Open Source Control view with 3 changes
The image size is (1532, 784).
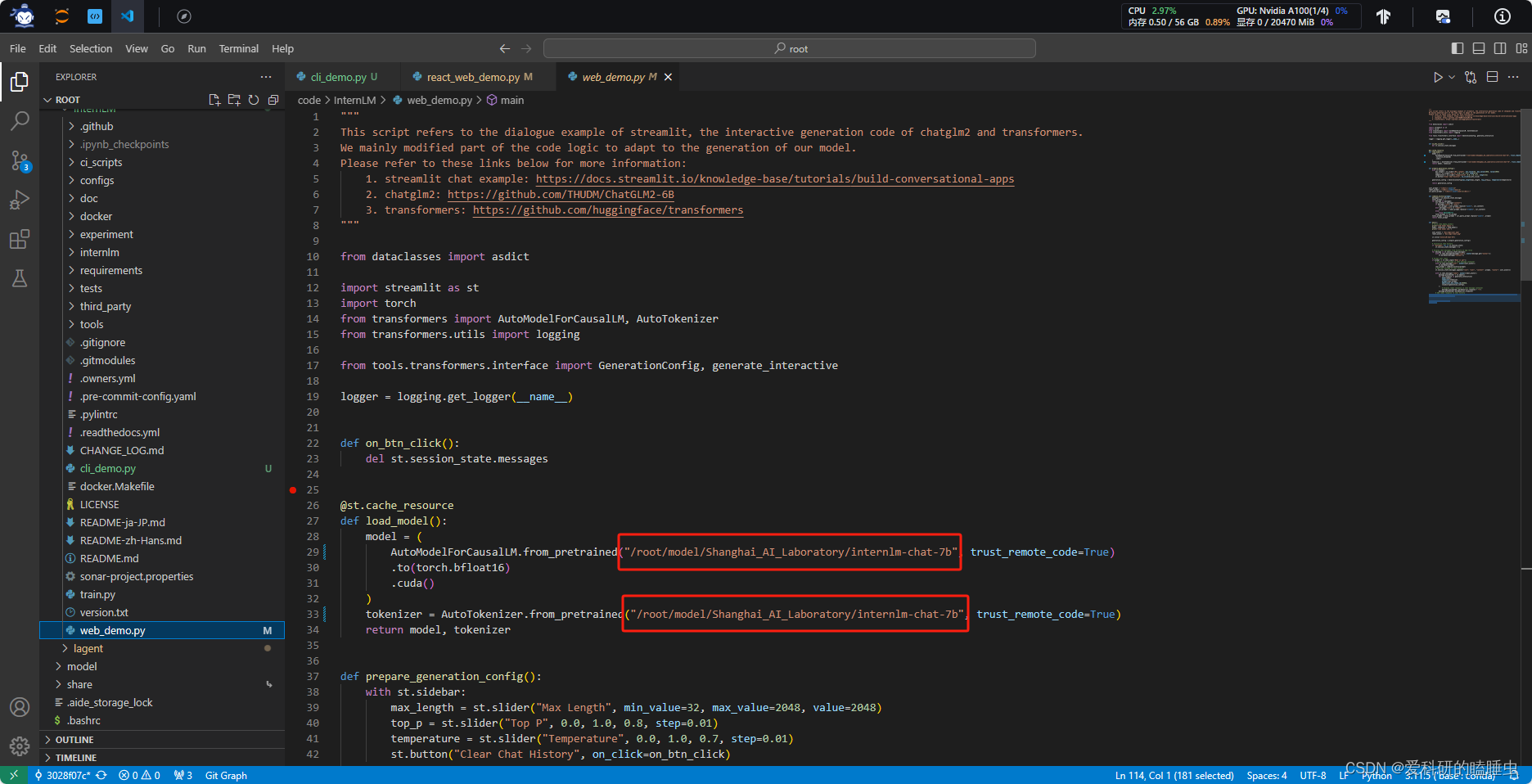tap(20, 160)
